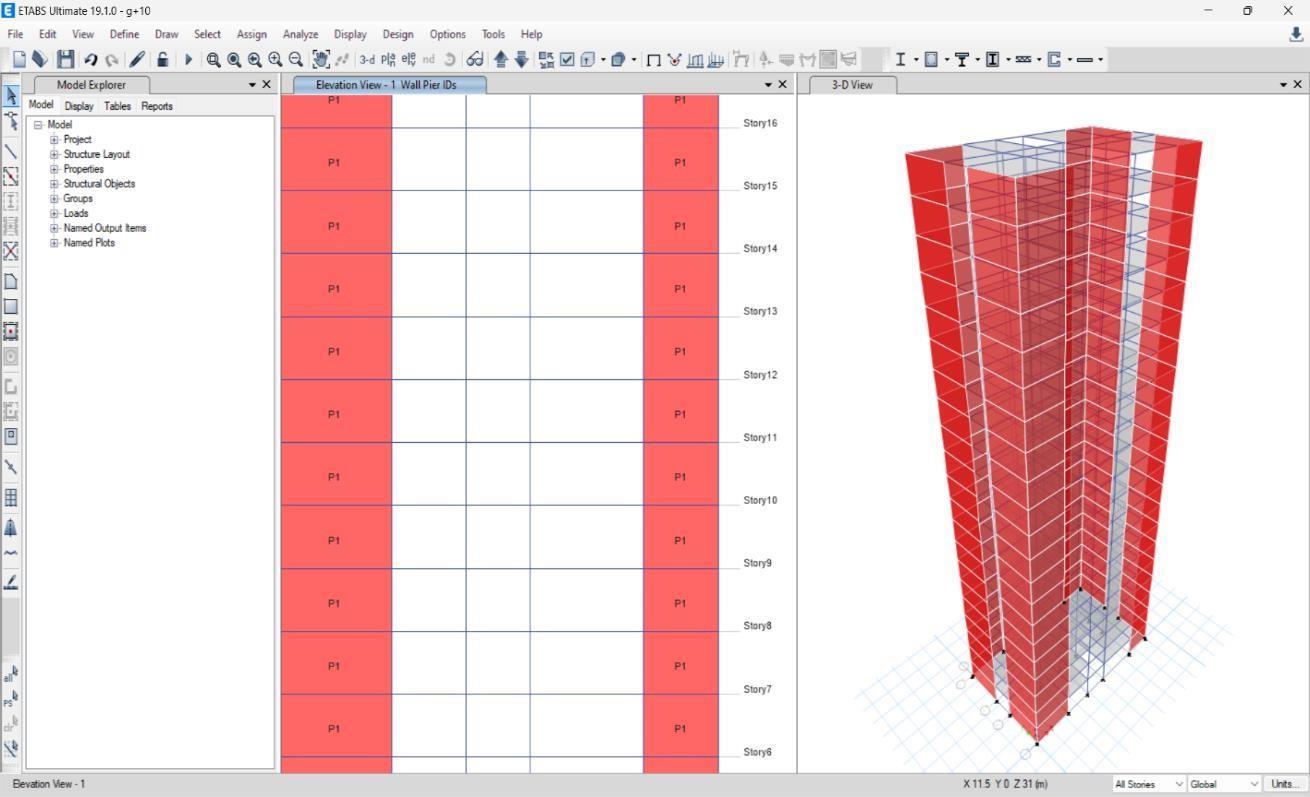Viewport: 1310px width, 797px height.
Task: Click the Draw Walls in Plan tool
Action: 11,387
